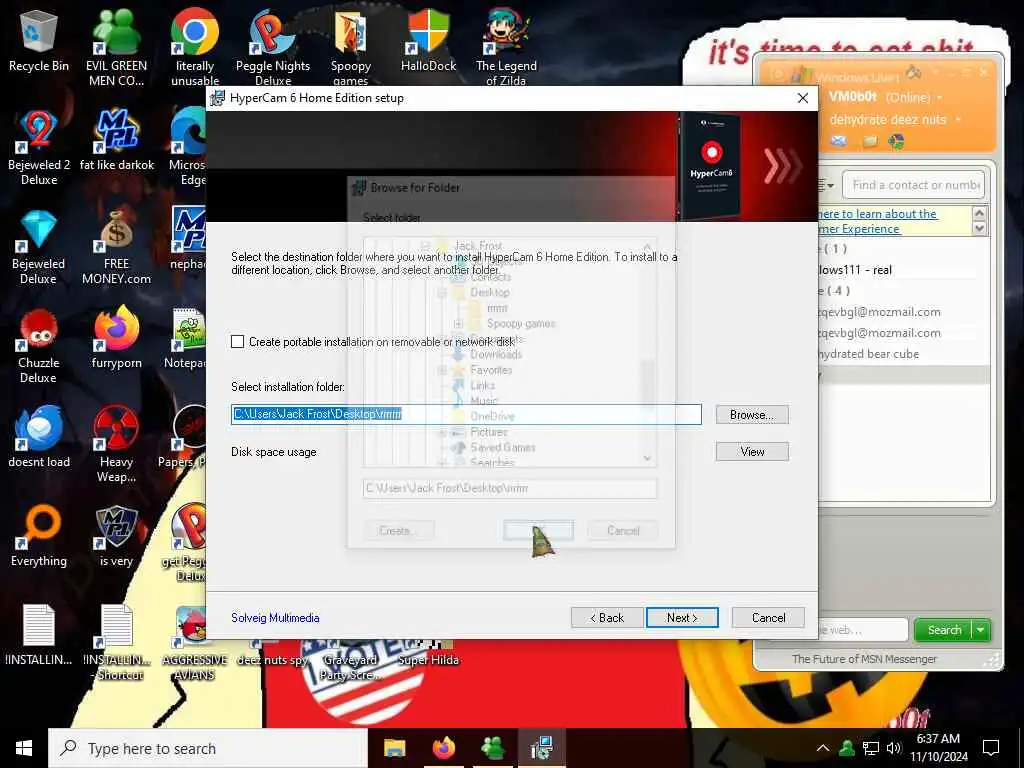This screenshot has width=1024, height=768.
Task: Go back with the < Back button
Action: [x=607, y=618]
